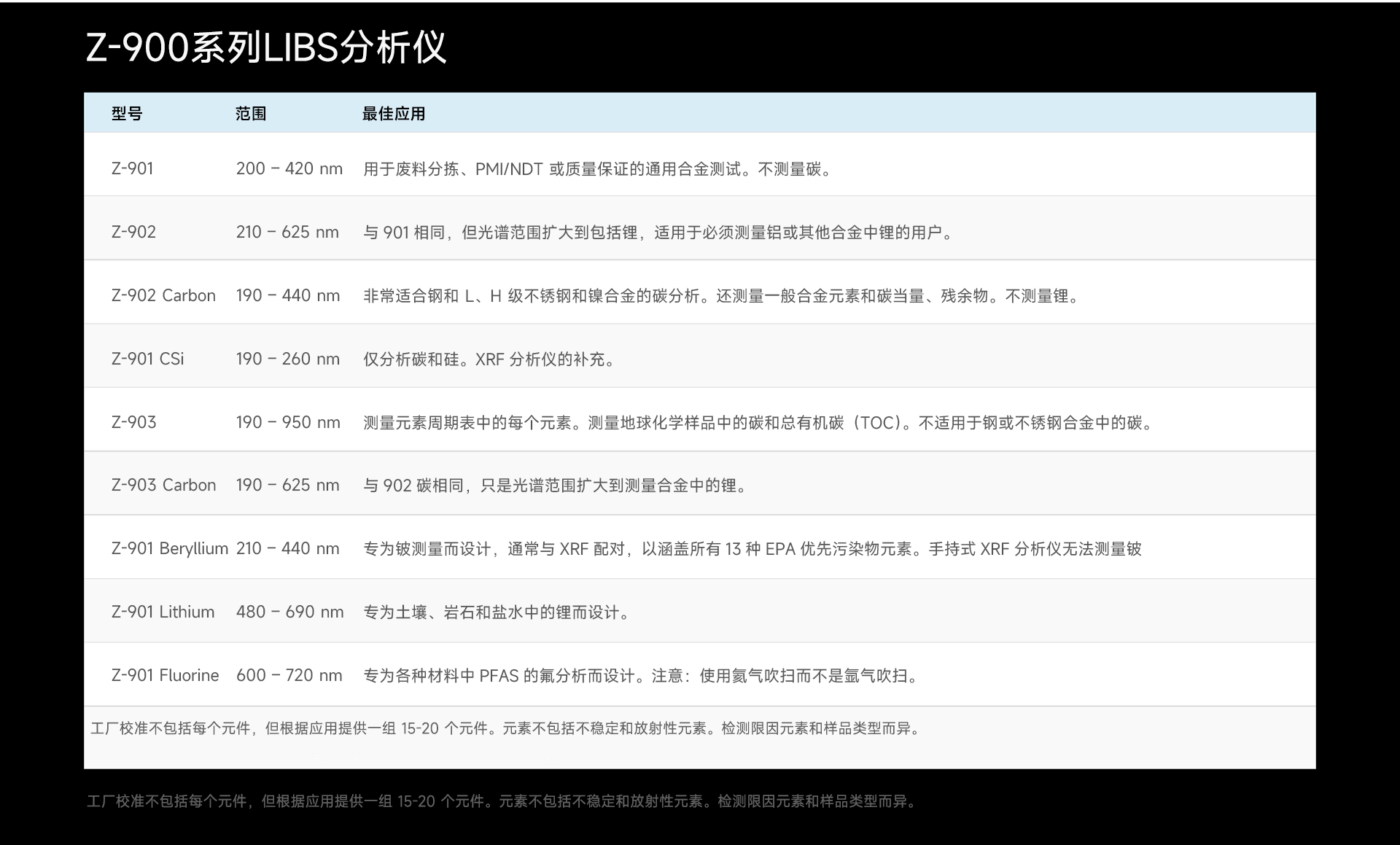Click the 190 – 440 nm range value
Image resolution: width=1400 pixels, height=845 pixels.
click(x=288, y=295)
